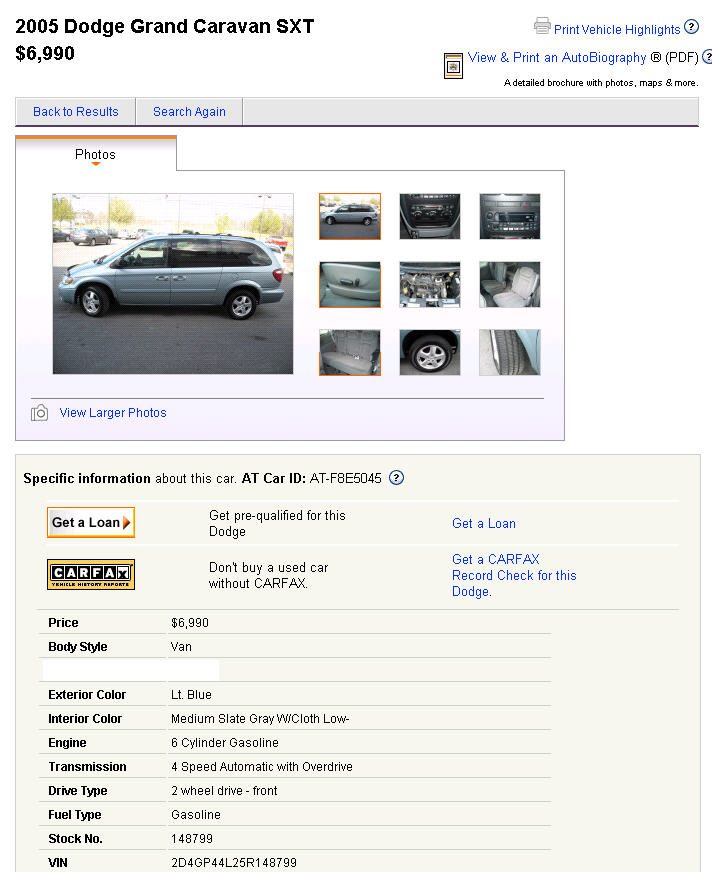Select the engine bay photo thumbnail
The image size is (712, 872).
(x=430, y=285)
